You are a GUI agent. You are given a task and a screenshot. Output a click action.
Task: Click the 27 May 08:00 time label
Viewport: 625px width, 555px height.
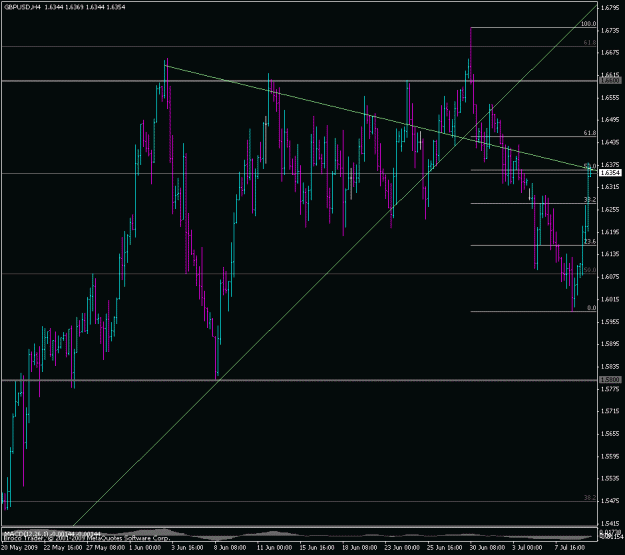104,547
